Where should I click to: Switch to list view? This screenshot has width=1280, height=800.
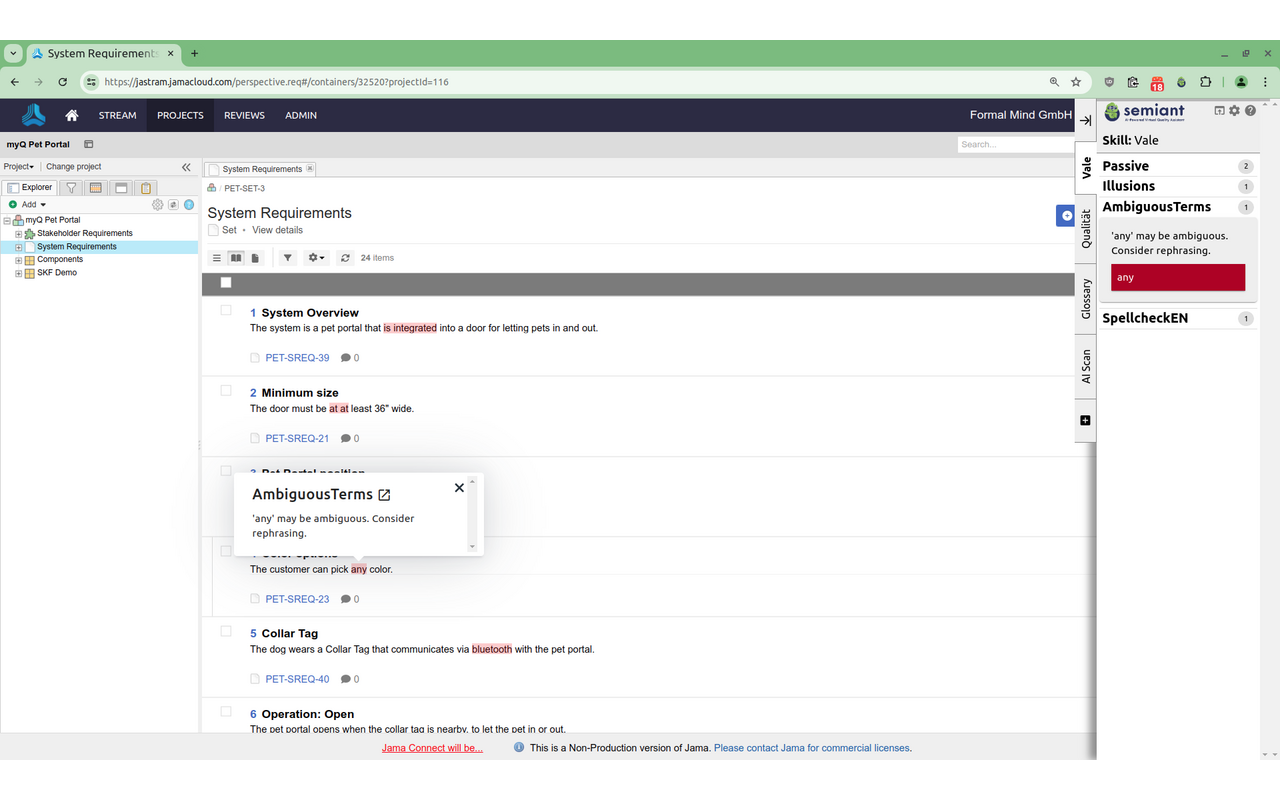[217, 258]
